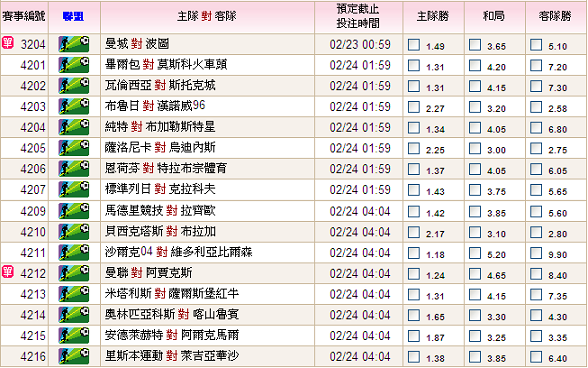Viewport: 588px width, 368px height.
Task: Check home win 1.18 for 沙爾克04 match
Action: coord(414,253)
